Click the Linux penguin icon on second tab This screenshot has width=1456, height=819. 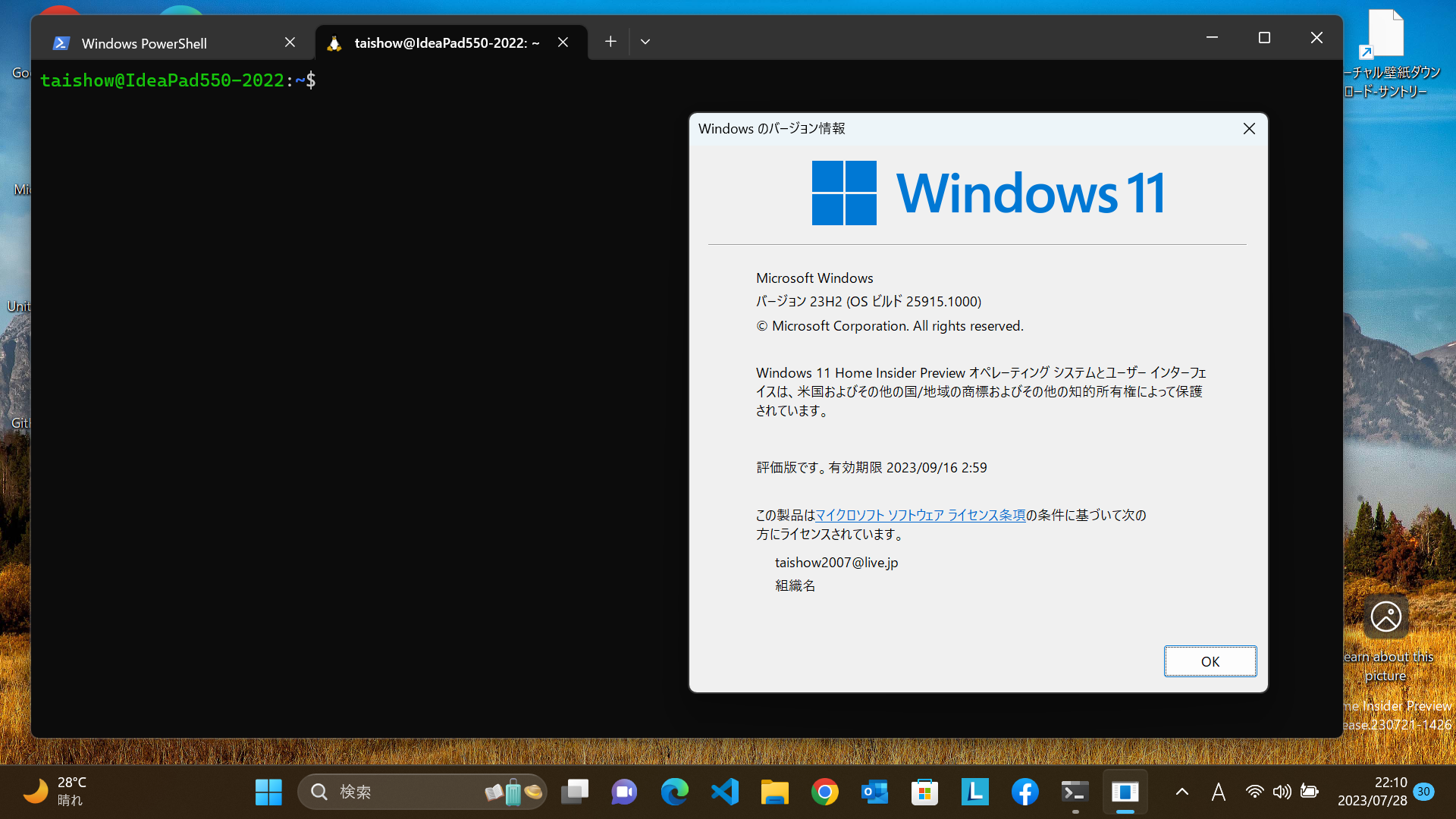point(334,43)
